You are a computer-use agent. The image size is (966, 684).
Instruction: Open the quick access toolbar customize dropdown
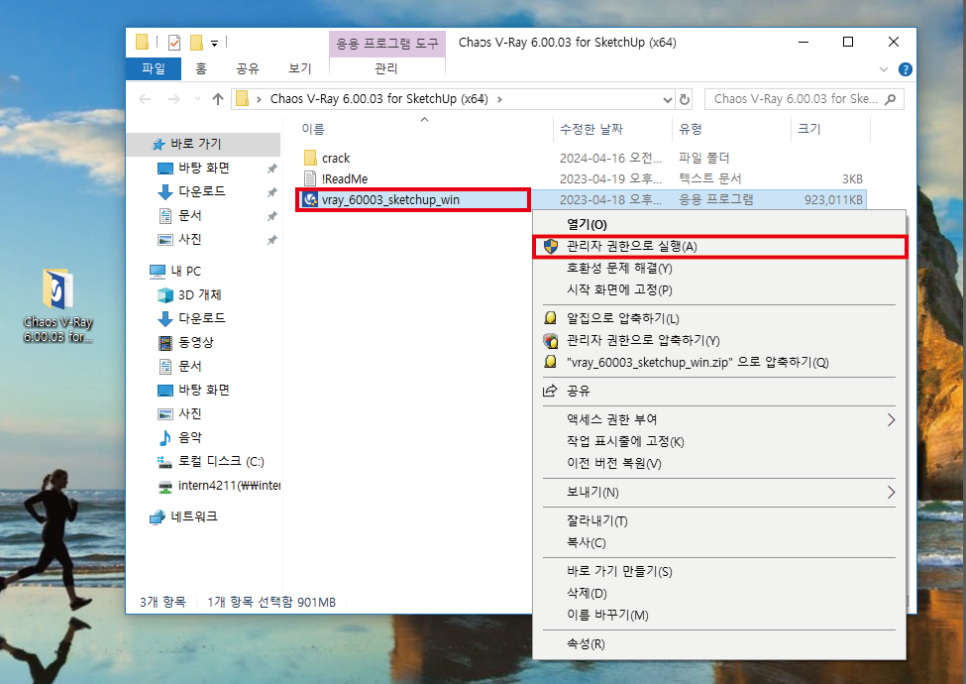coord(214,43)
